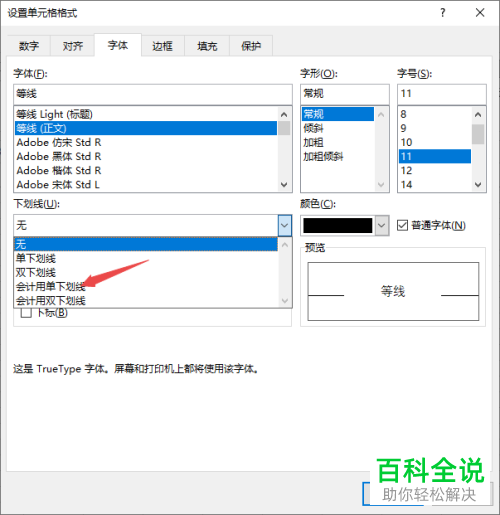
Task: Choose font Adobe 仿宋 Std R
Action: pos(146,142)
